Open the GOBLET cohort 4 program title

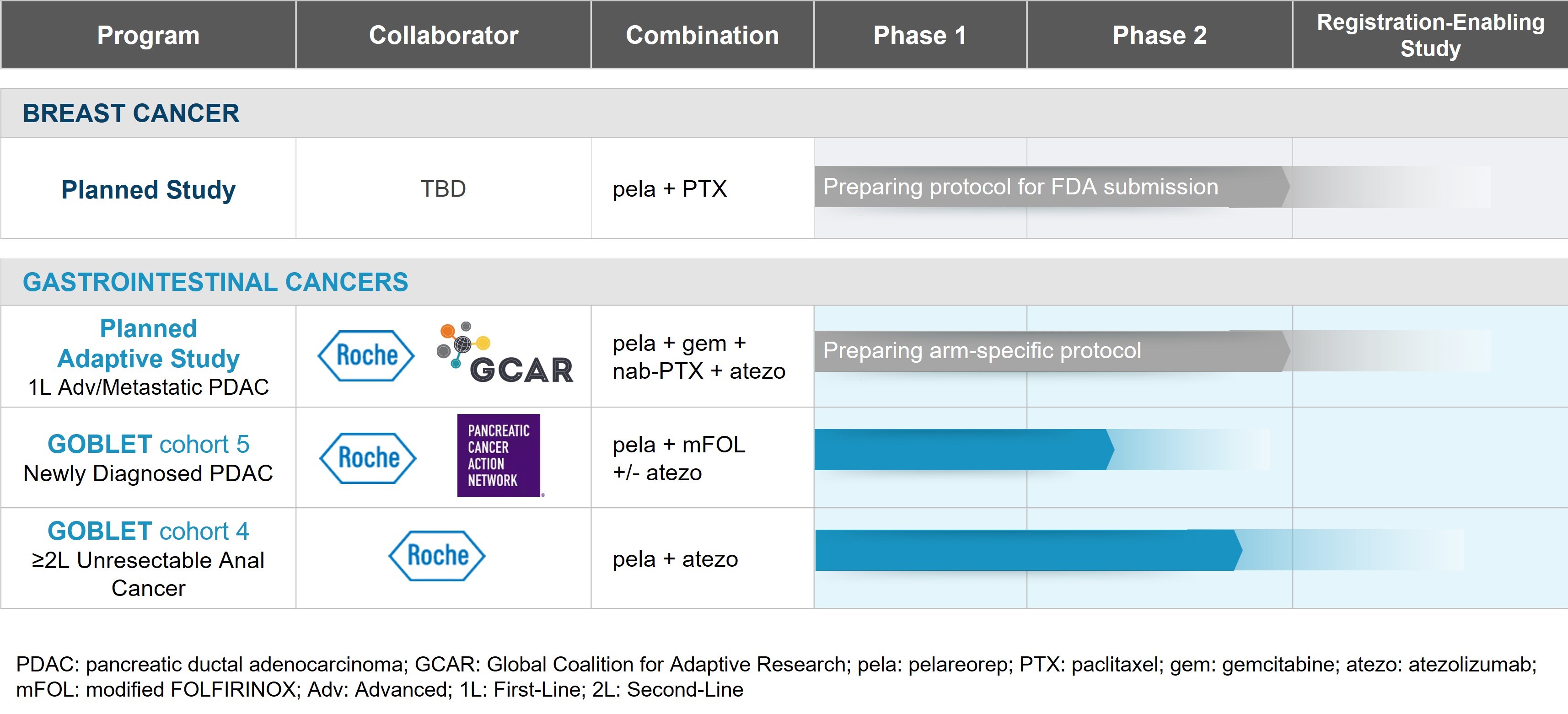(148, 531)
